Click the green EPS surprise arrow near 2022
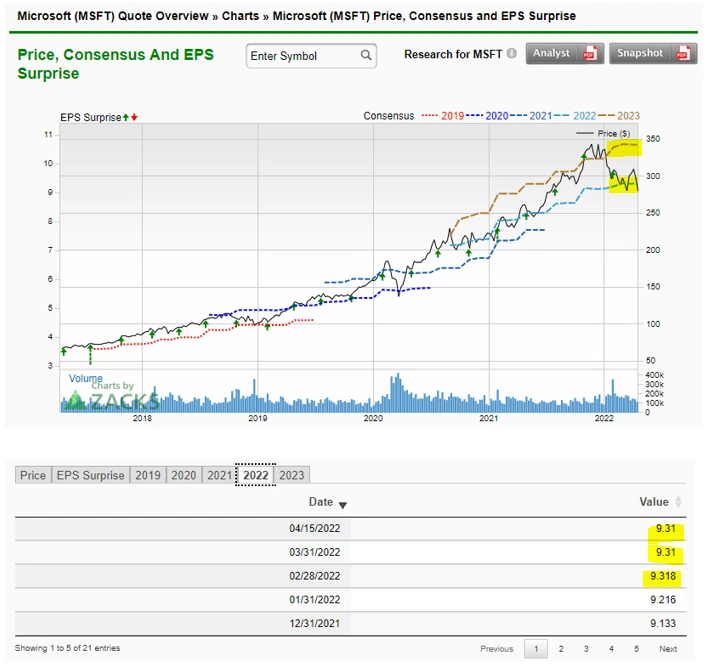Image resolution: width=707 pixels, height=670 pixels. (612, 175)
